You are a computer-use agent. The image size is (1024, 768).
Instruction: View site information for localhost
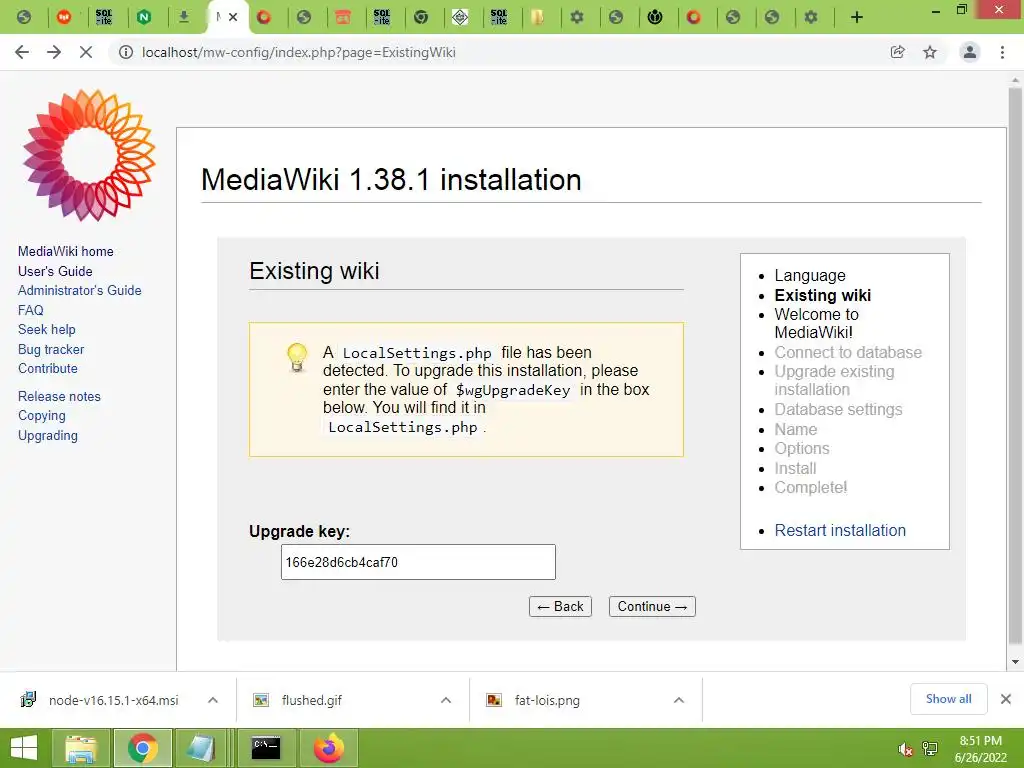125,52
